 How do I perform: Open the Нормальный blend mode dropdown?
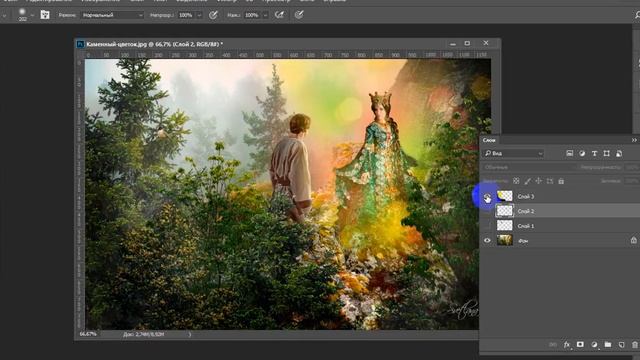112,15
